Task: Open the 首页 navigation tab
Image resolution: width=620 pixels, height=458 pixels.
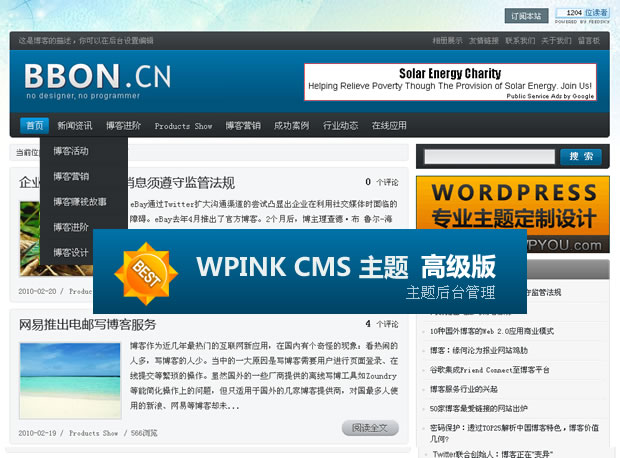Action: click(x=34, y=126)
